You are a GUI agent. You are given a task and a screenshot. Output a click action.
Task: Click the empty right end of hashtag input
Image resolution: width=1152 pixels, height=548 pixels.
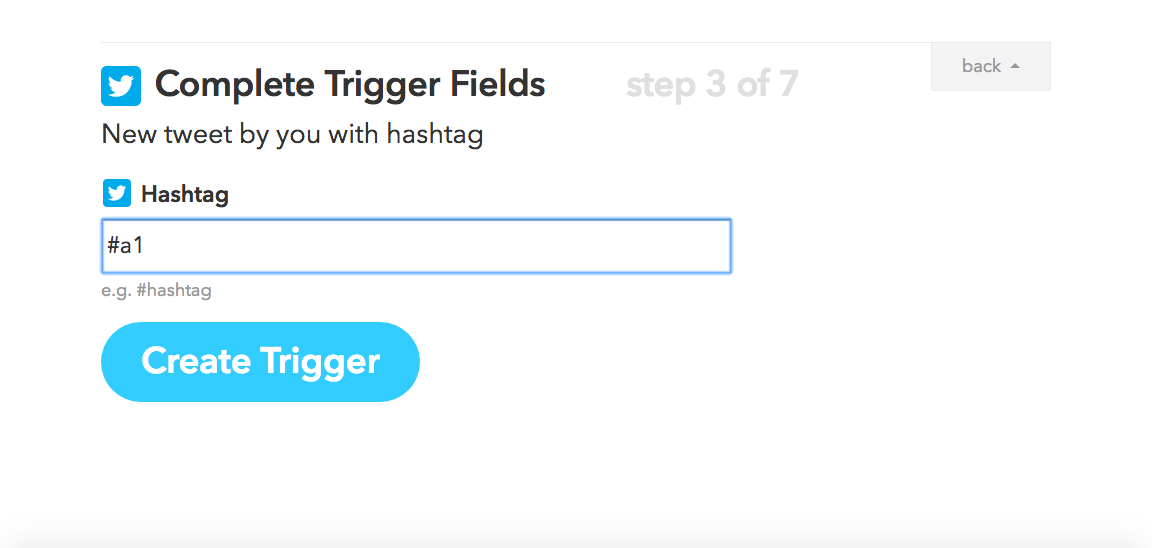pos(680,246)
